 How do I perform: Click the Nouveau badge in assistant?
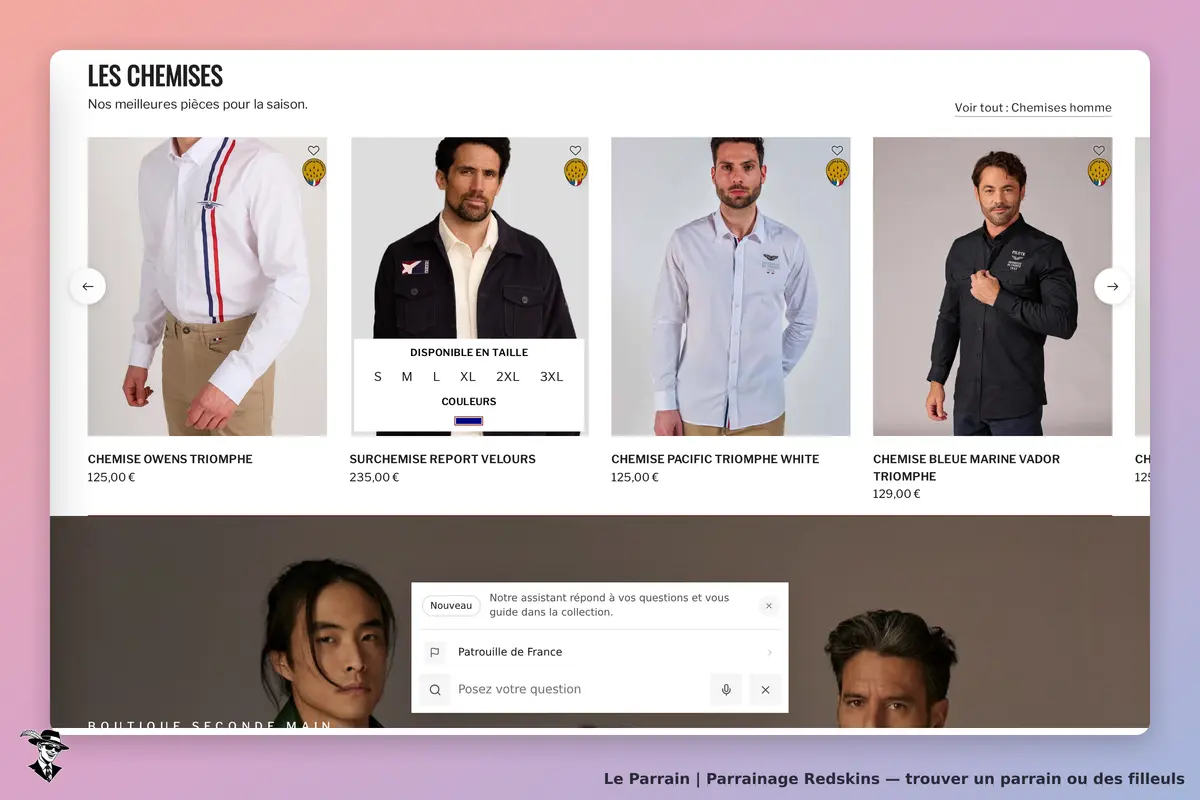click(x=451, y=606)
